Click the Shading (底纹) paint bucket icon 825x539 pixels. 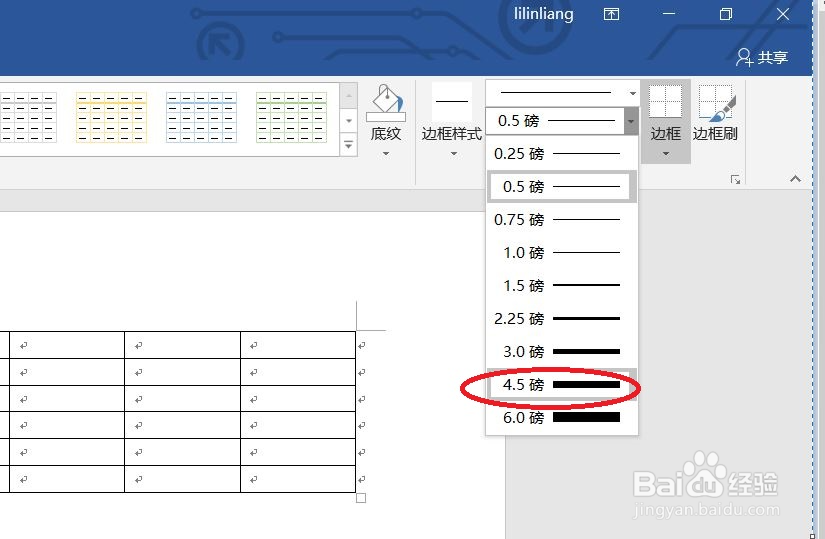[x=386, y=103]
